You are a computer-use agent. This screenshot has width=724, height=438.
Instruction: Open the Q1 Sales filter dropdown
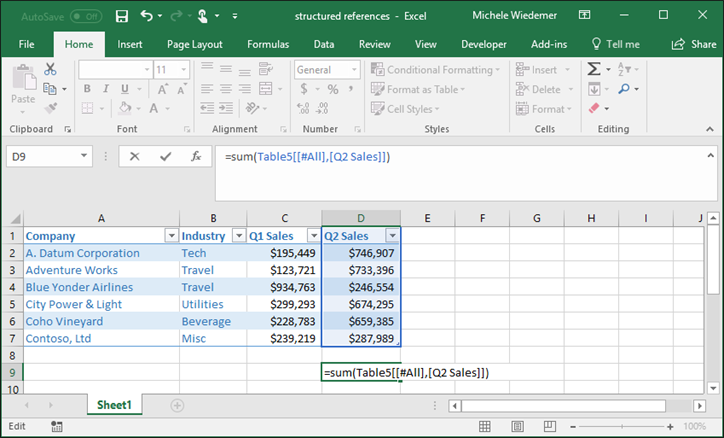point(314,236)
